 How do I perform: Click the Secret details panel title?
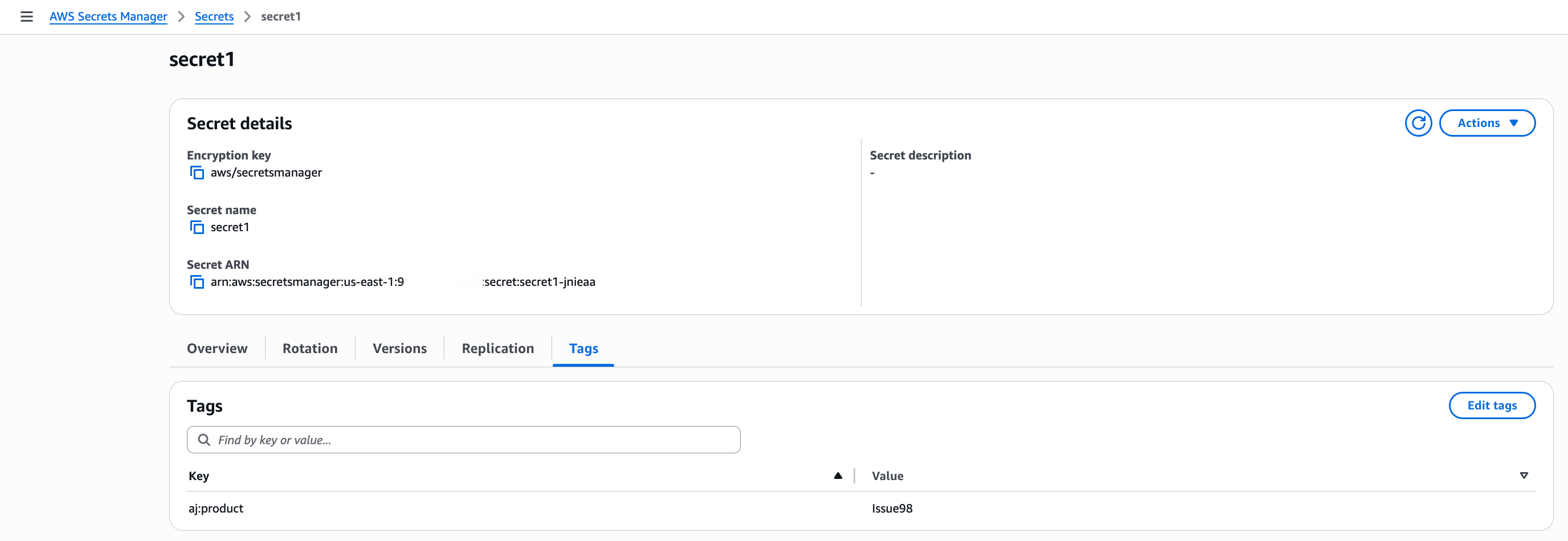pos(239,124)
